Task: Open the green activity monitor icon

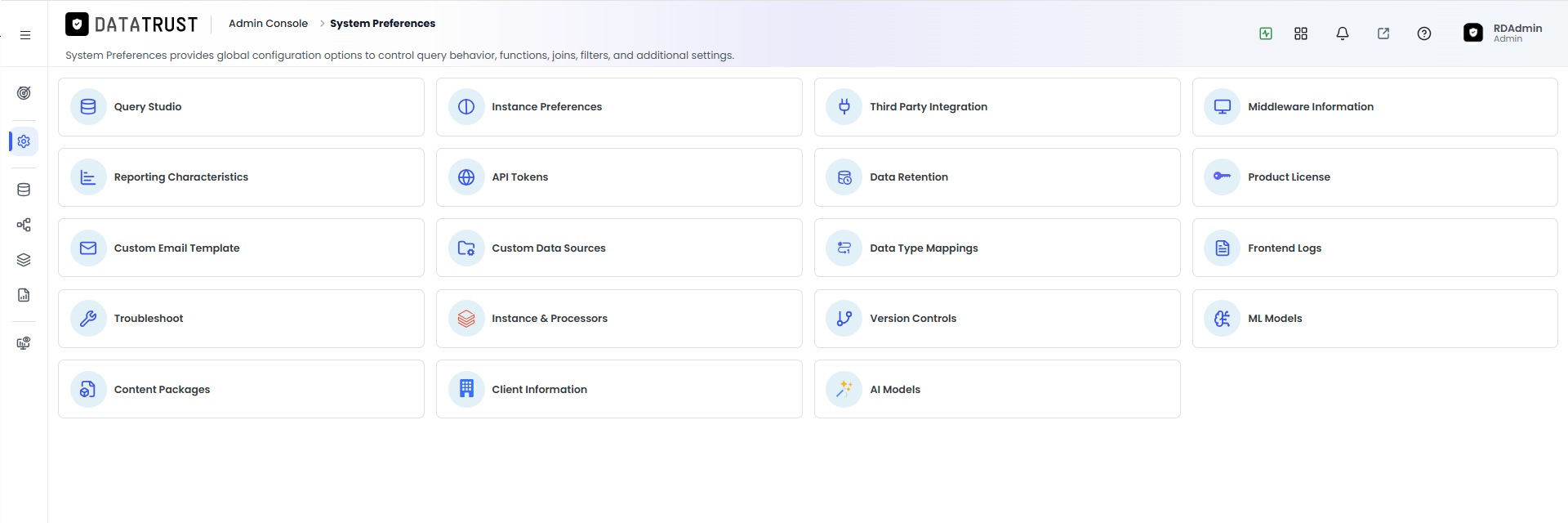Action: coord(1266,34)
